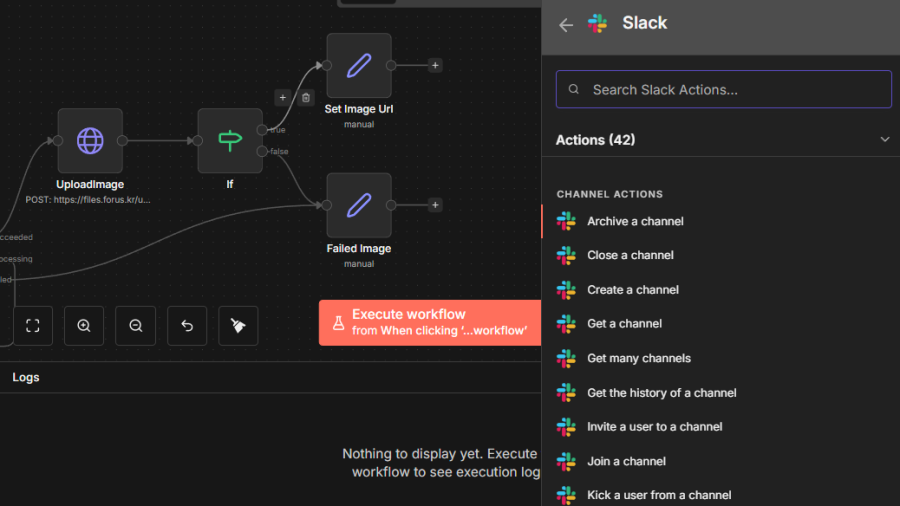900x506 pixels.
Task: Select Invite a user to a channel
Action: 654,426
